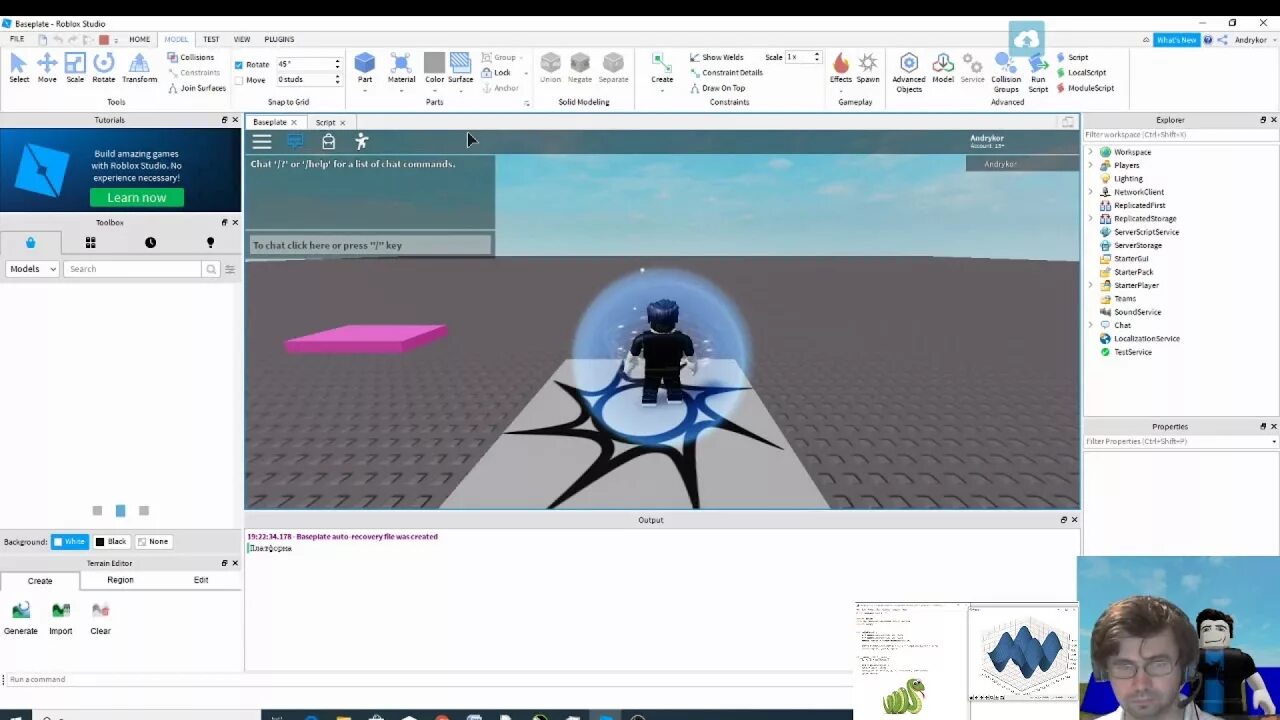The width and height of the screenshot is (1280, 720).
Task: Open Collision Groups editor
Action: point(1006,72)
